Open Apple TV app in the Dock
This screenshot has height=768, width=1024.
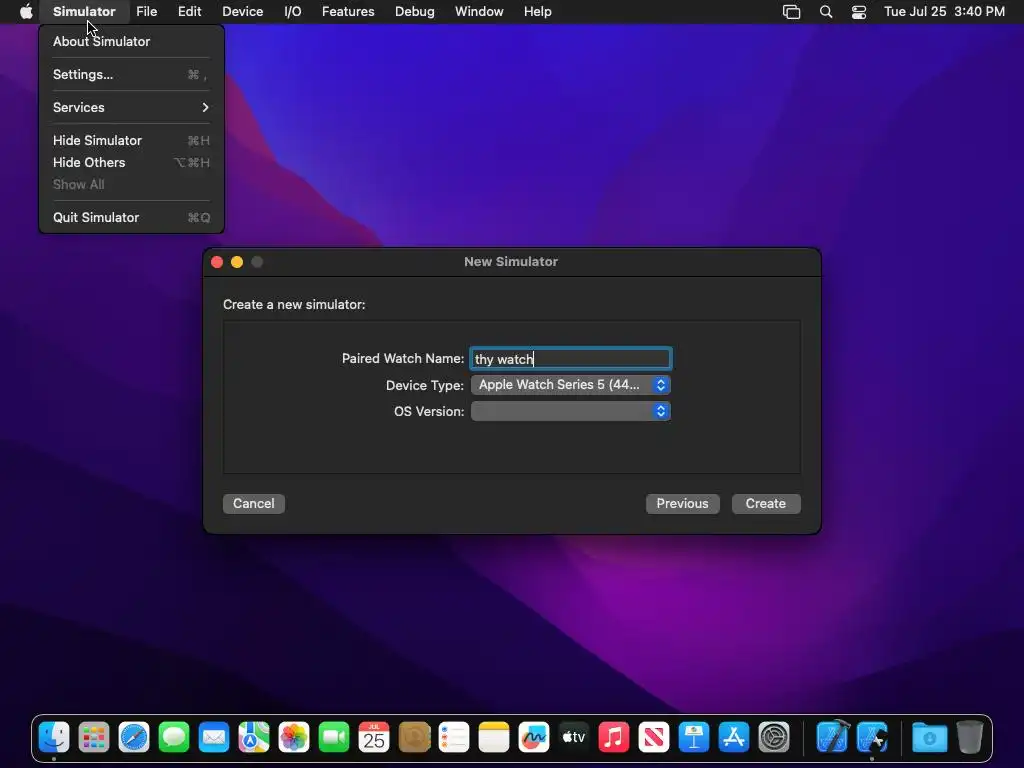click(574, 738)
